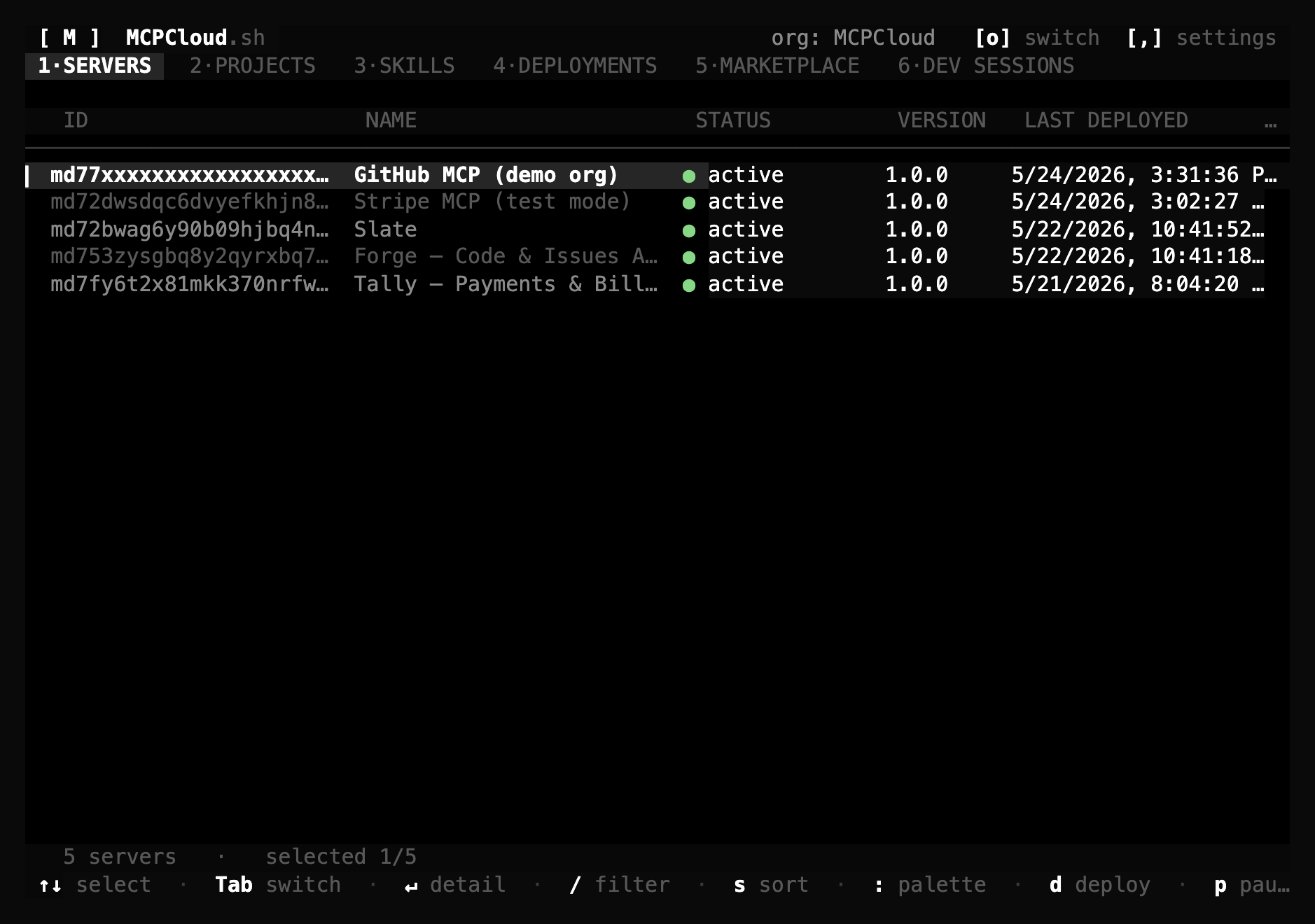The image size is (1315, 924).
Task: Click the 5/21/2026, 8:04:20 deploy timestamp
Action: tap(1138, 284)
